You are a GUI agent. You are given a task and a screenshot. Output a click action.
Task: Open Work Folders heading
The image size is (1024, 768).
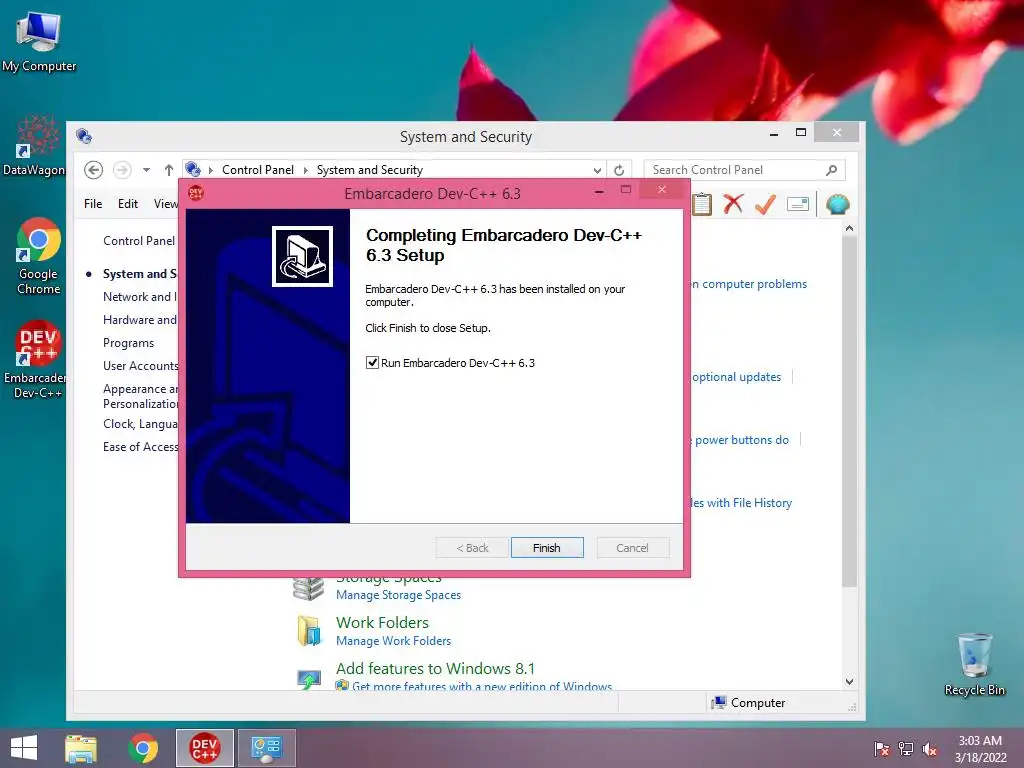pyautogui.click(x=382, y=622)
